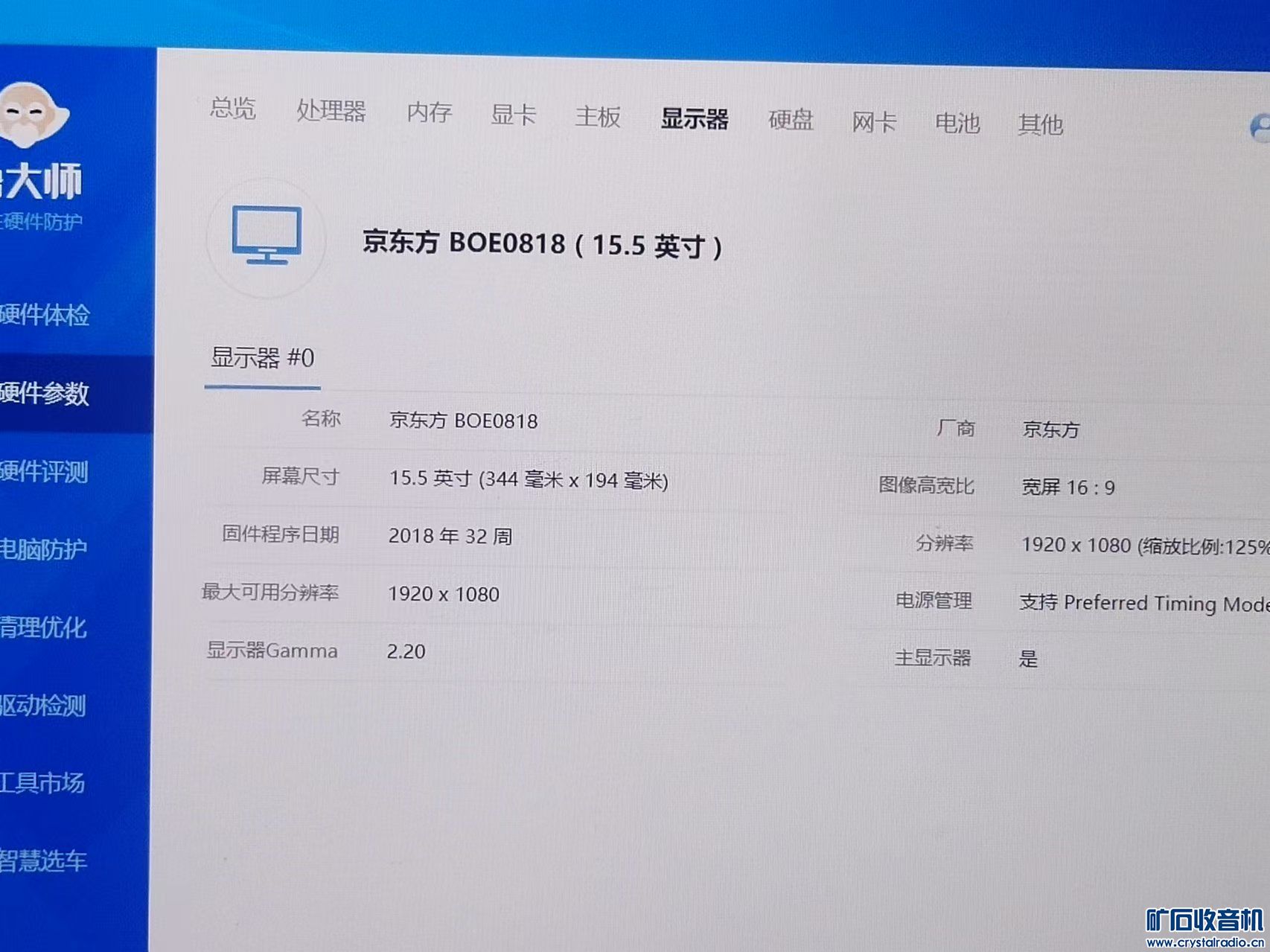Click the 主显示器 value 是

tap(1028, 659)
